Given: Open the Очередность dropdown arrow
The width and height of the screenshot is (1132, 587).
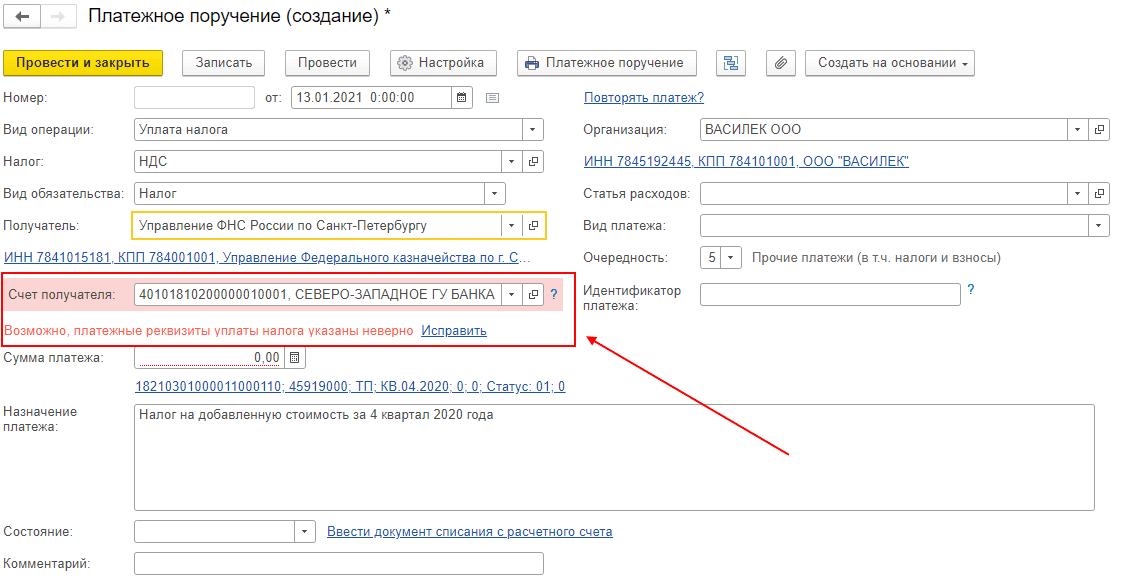Looking at the screenshot, I should 731,258.
